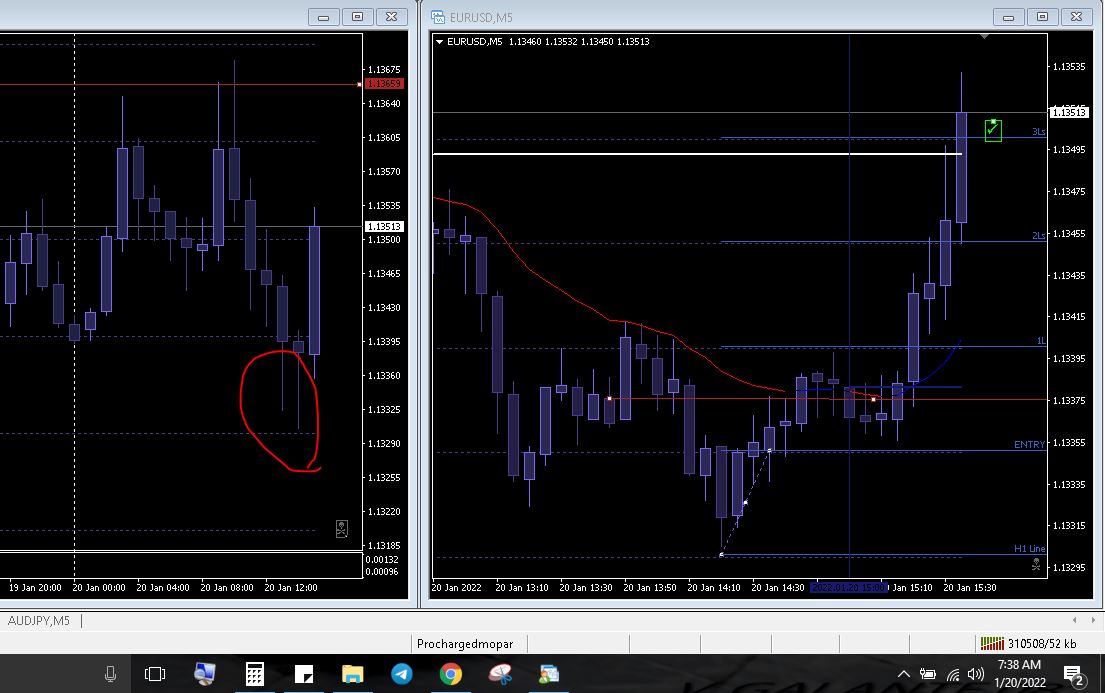The image size is (1105, 693).
Task: Click the 310508/52 kb connection status
Action: (x=1042, y=643)
